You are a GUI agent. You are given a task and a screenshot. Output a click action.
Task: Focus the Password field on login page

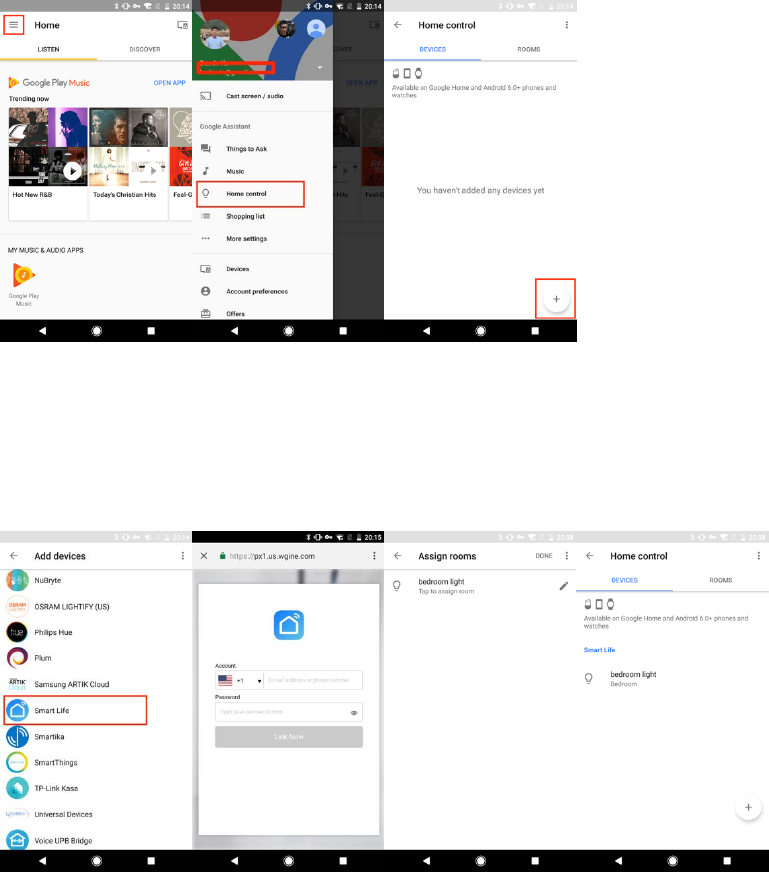coord(289,712)
